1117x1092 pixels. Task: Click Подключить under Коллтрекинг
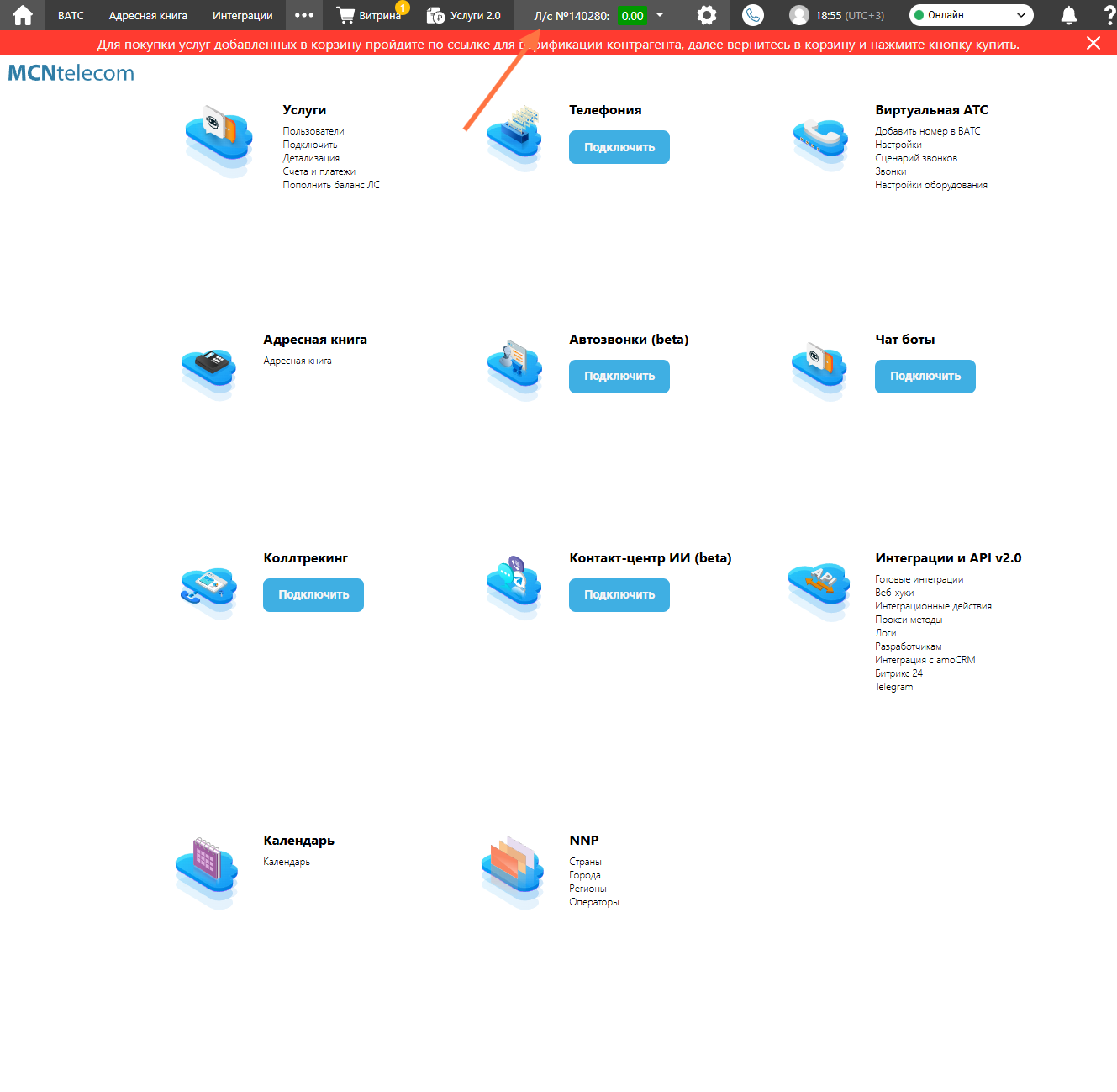tap(313, 595)
